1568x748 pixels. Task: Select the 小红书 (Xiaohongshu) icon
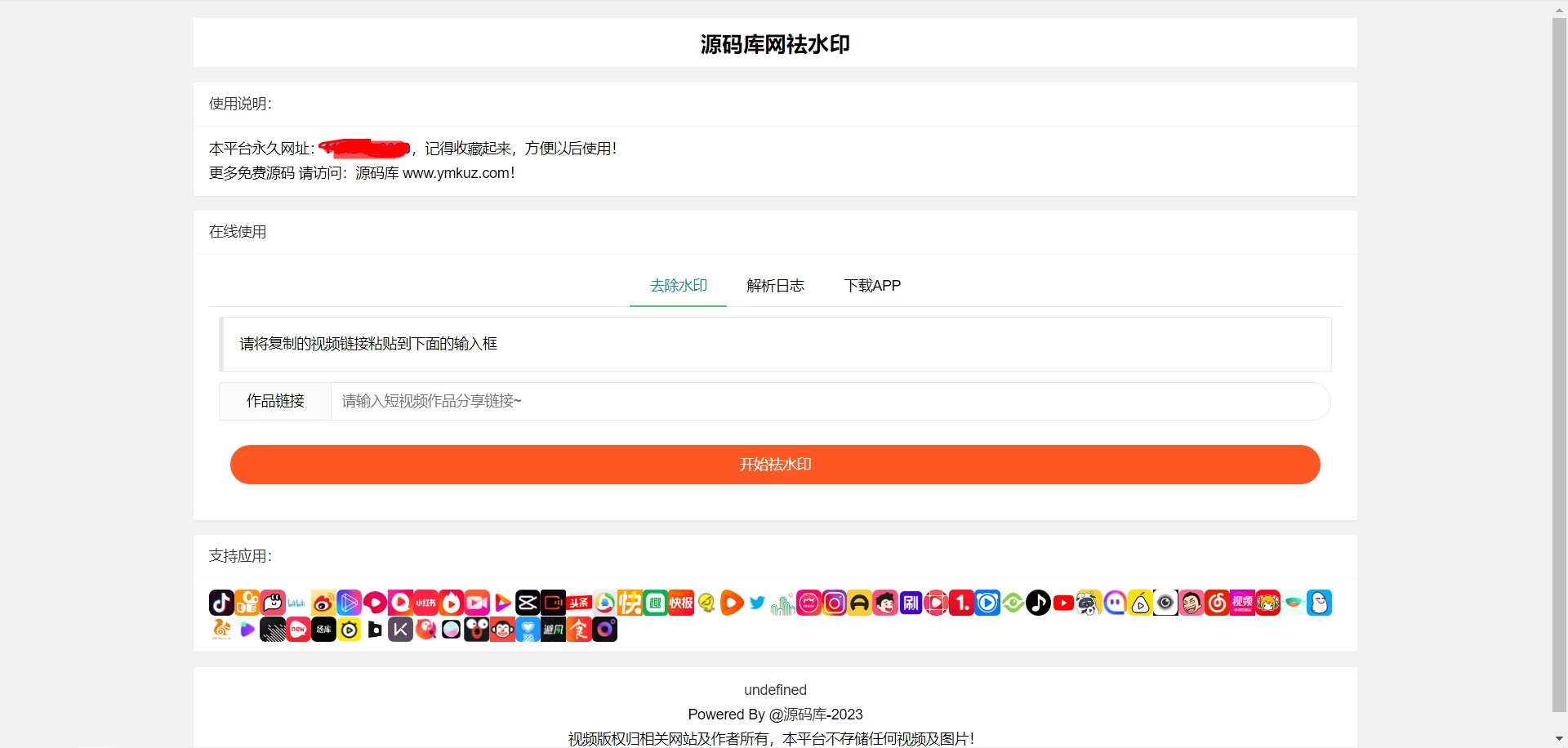[x=425, y=603]
